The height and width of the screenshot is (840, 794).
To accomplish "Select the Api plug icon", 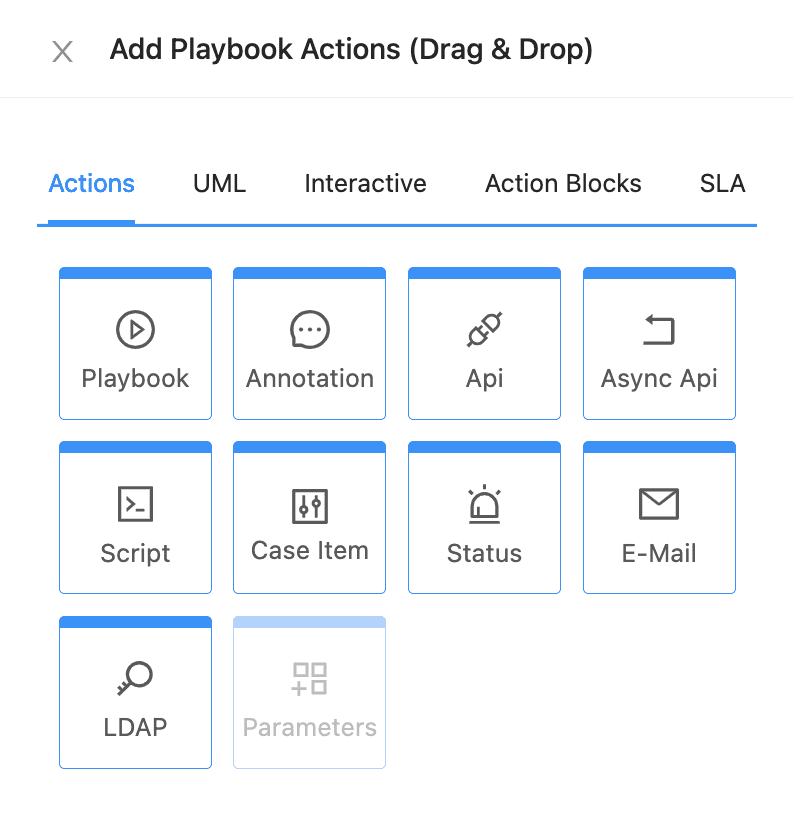I will point(484,330).
